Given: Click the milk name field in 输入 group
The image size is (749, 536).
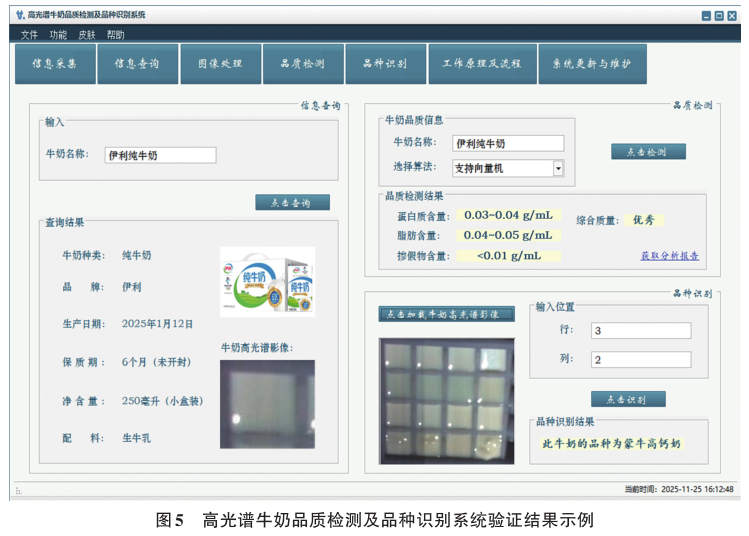Looking at the screenshot, I should (160, 155).
